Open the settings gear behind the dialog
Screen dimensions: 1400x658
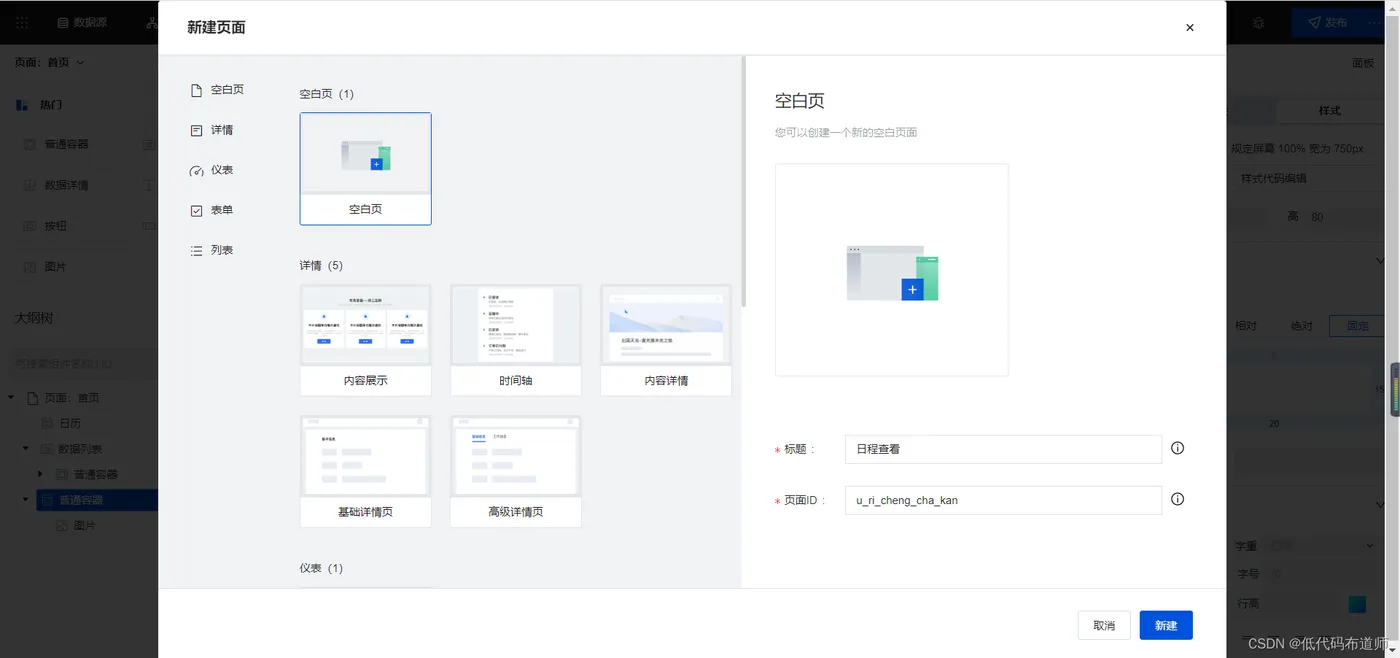pos(1258,22)
